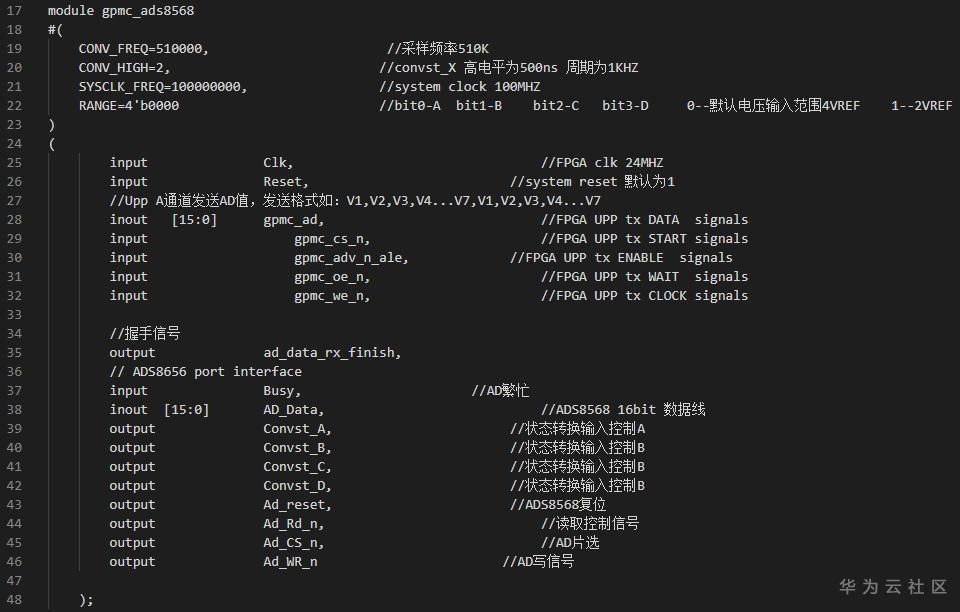Image resolution: width=960 pixels, height=612 pixels.
Task: Click the gpmc_we_n signal name
Action: 331,296
